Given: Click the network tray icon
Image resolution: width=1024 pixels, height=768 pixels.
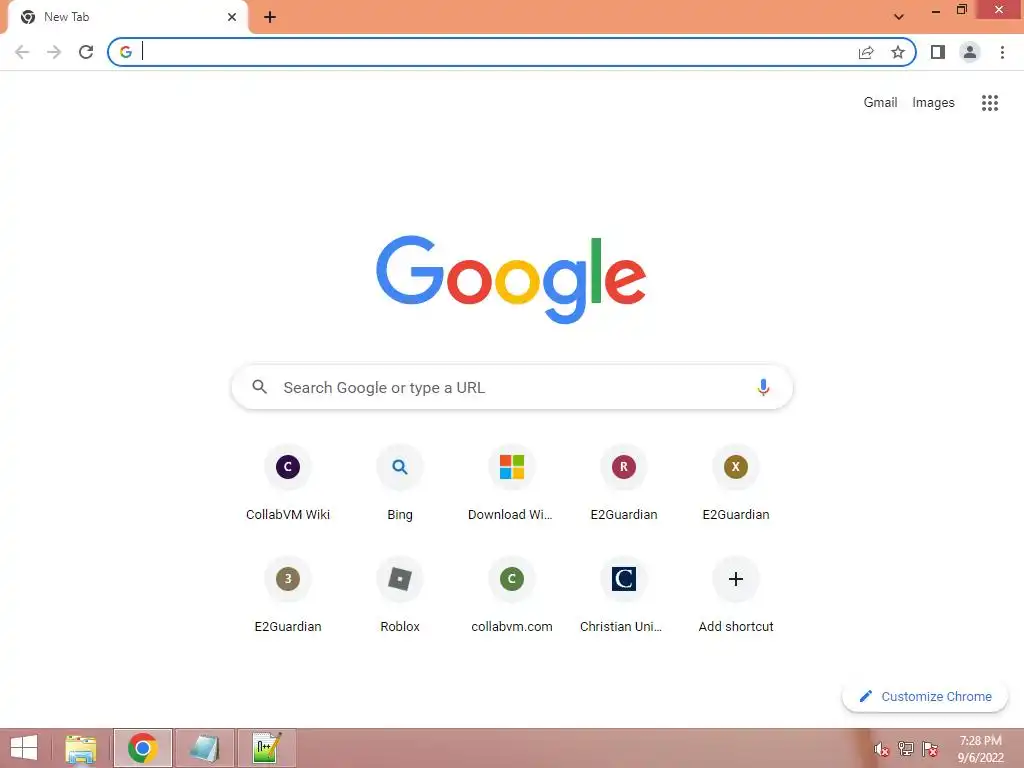Looking at the screenshot, I should click(906, 749).
